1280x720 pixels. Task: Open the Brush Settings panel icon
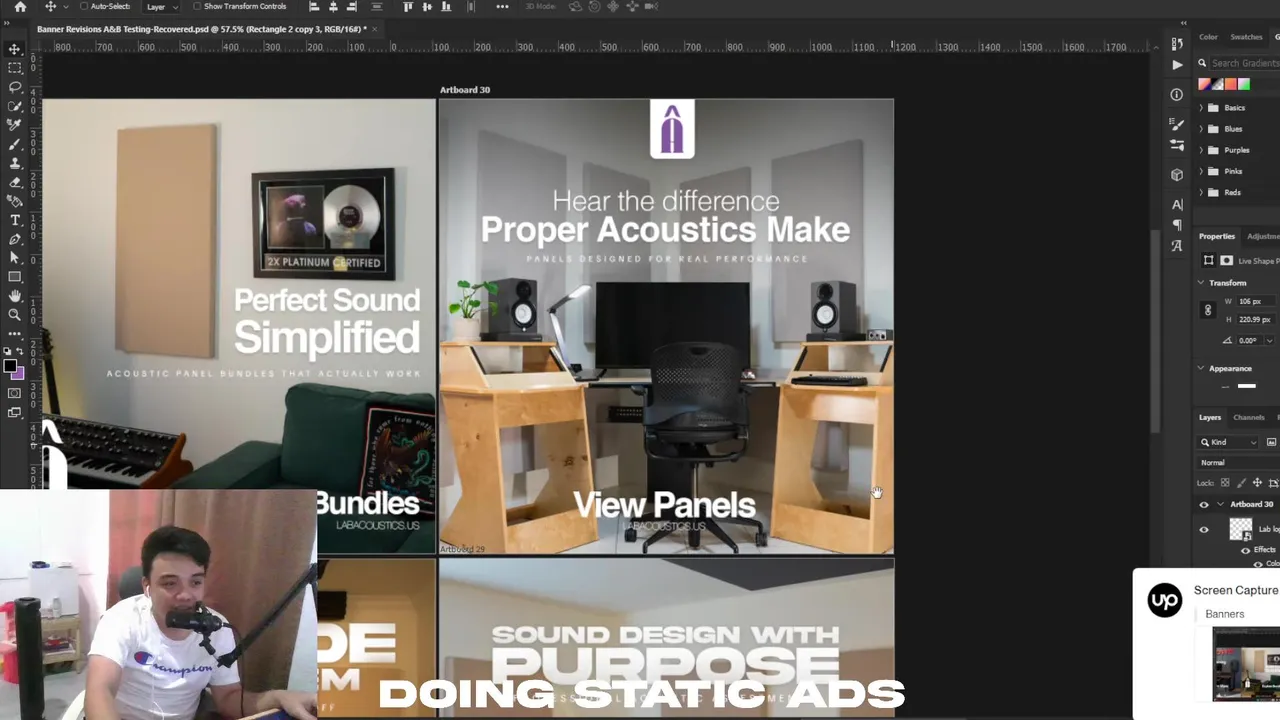click(1177, 124)
